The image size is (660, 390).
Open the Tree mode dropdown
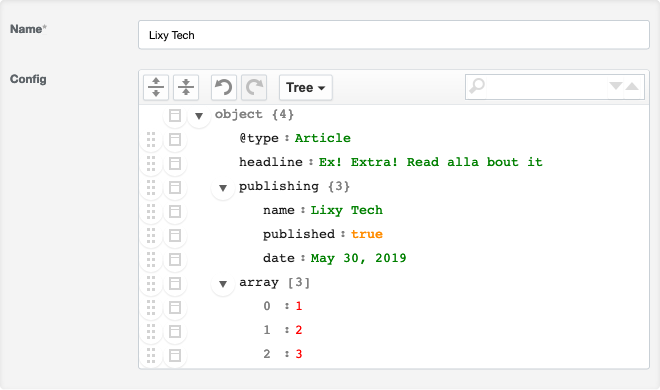coord(306,88)
